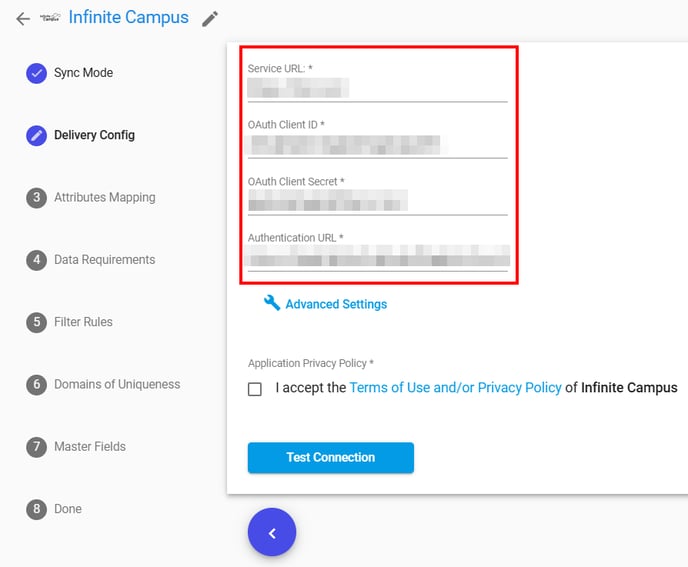Edit the Infinite Campus name with pencil icon
The height and width of the screenshot is (567, 688).
pyautogui.click(x=210, y=19)
